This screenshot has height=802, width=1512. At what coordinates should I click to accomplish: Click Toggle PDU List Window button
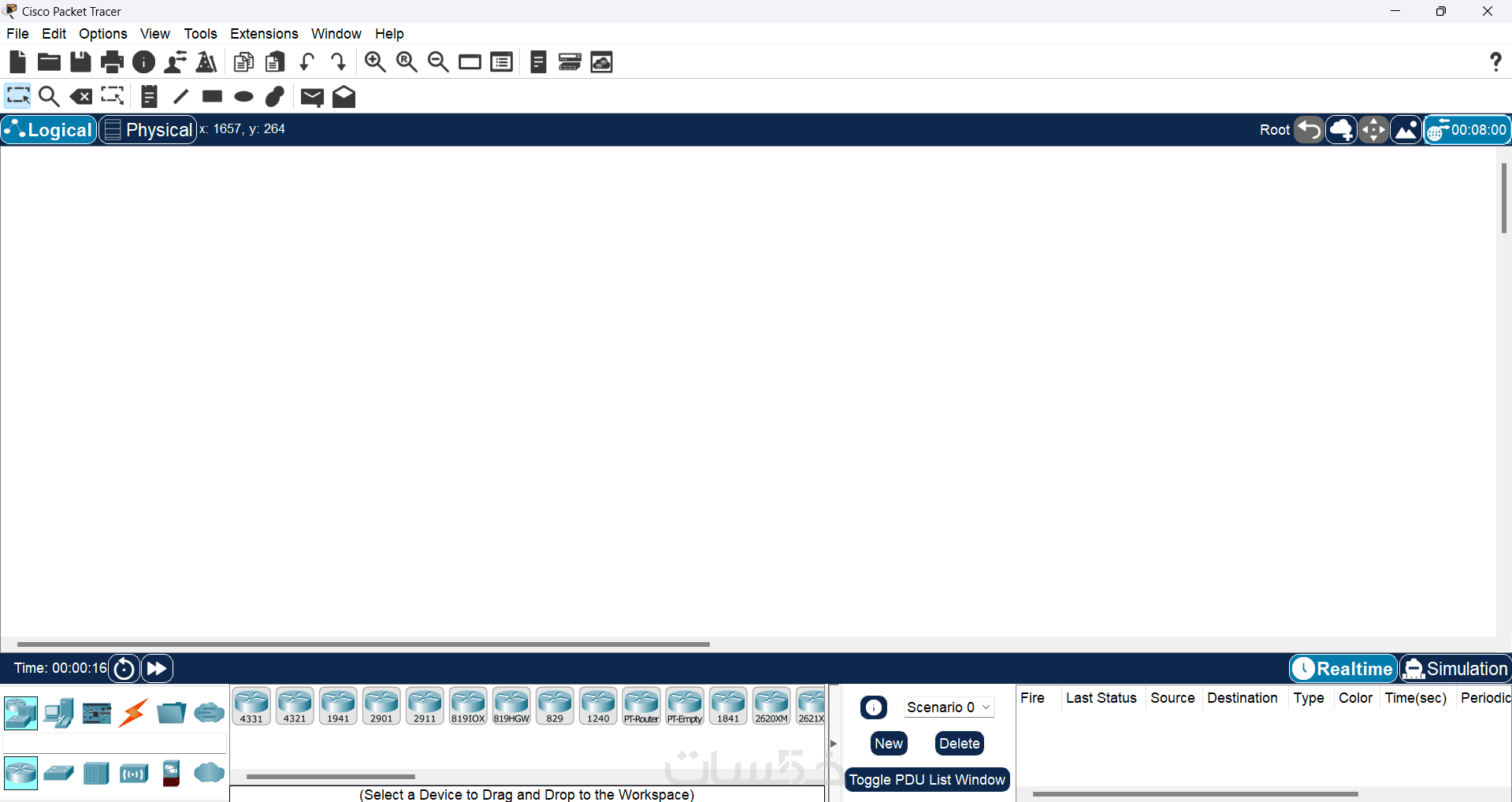point(927,779)
